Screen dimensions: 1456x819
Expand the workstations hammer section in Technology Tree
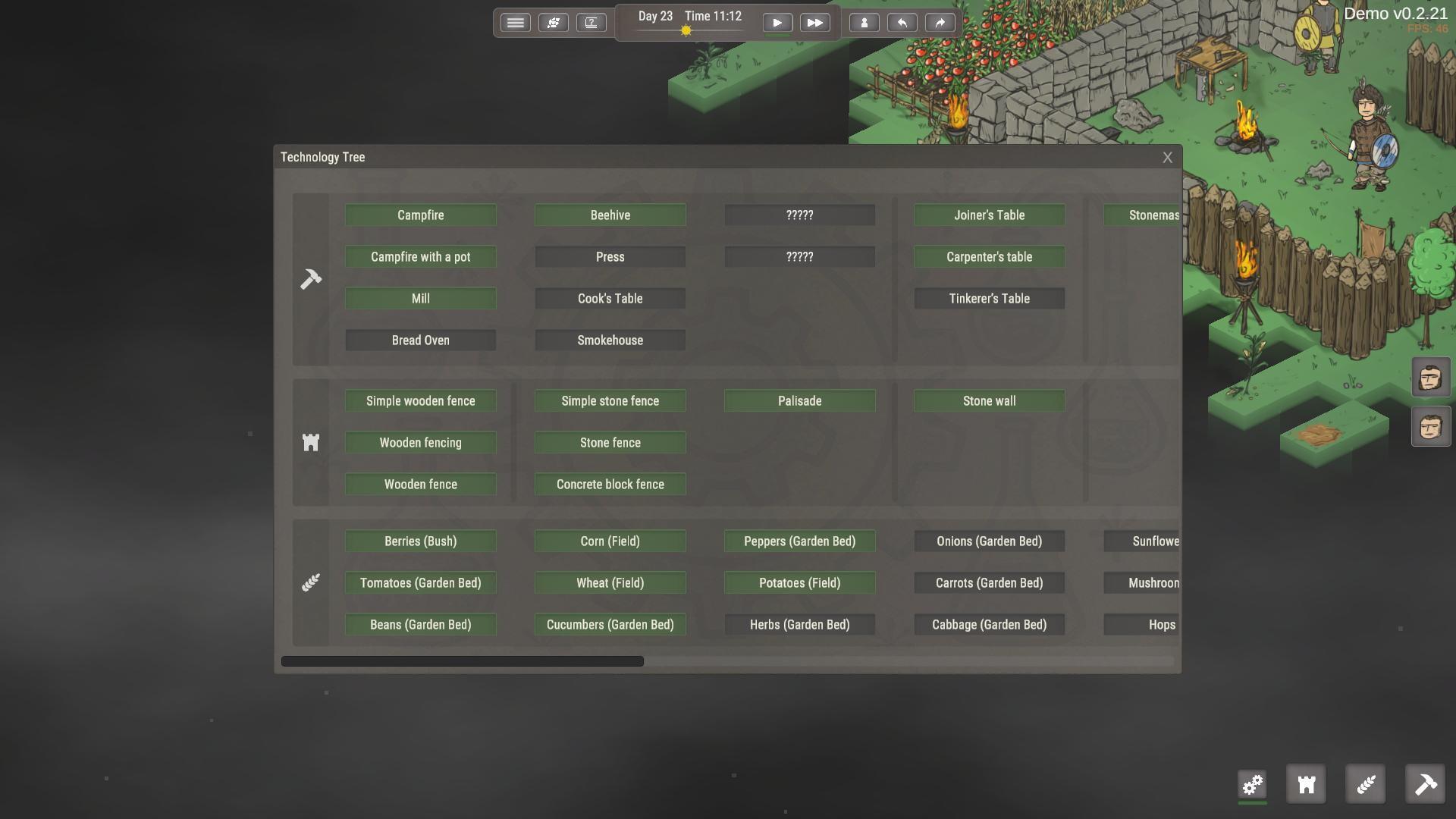[310, 280]
